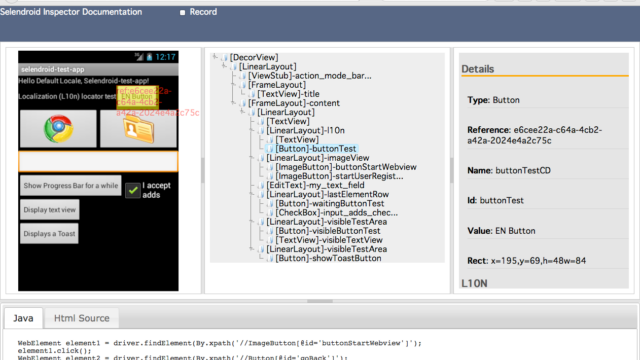The width and height of the screenshot is (640, 360).
Task: Open the Selendroid Inspector Documentation link
Action: [x=71, y=12]
